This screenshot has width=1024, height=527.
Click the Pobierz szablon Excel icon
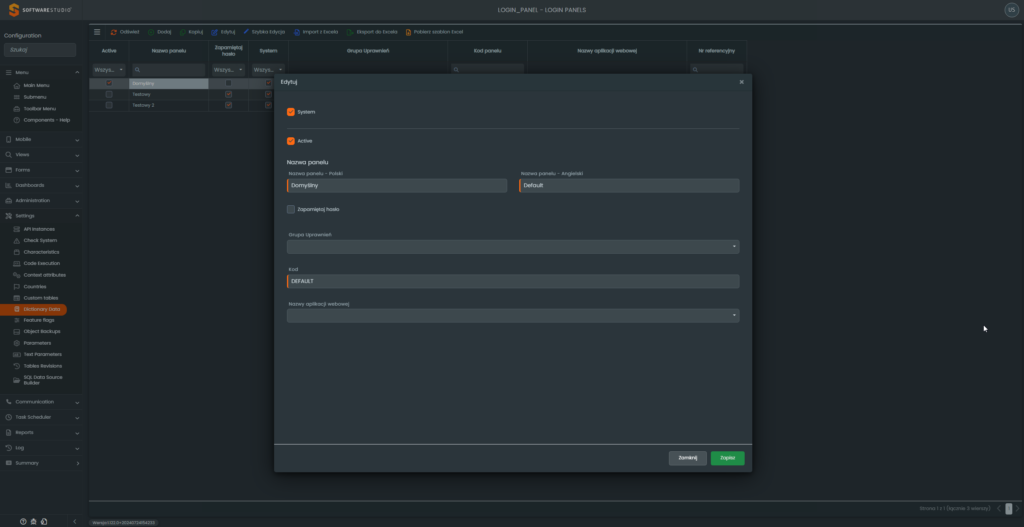(x=408, y=32)
